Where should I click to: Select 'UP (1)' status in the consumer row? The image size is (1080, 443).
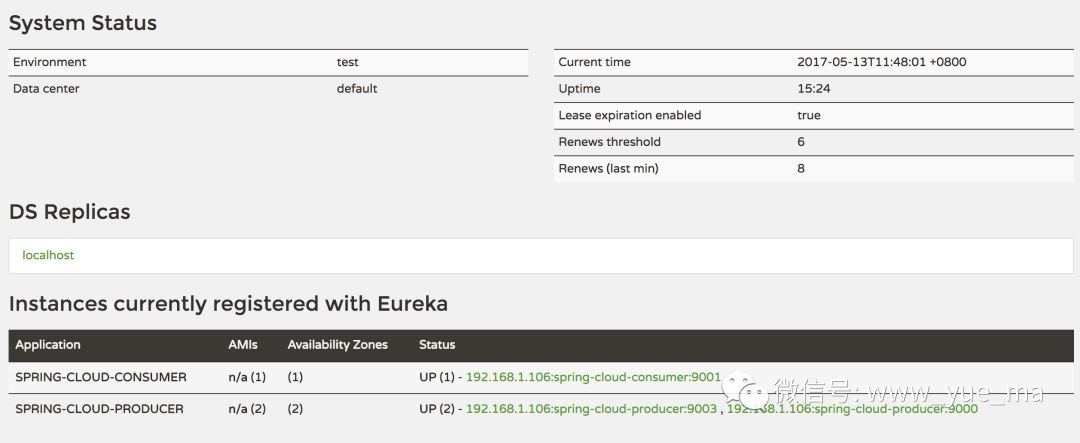437,377
